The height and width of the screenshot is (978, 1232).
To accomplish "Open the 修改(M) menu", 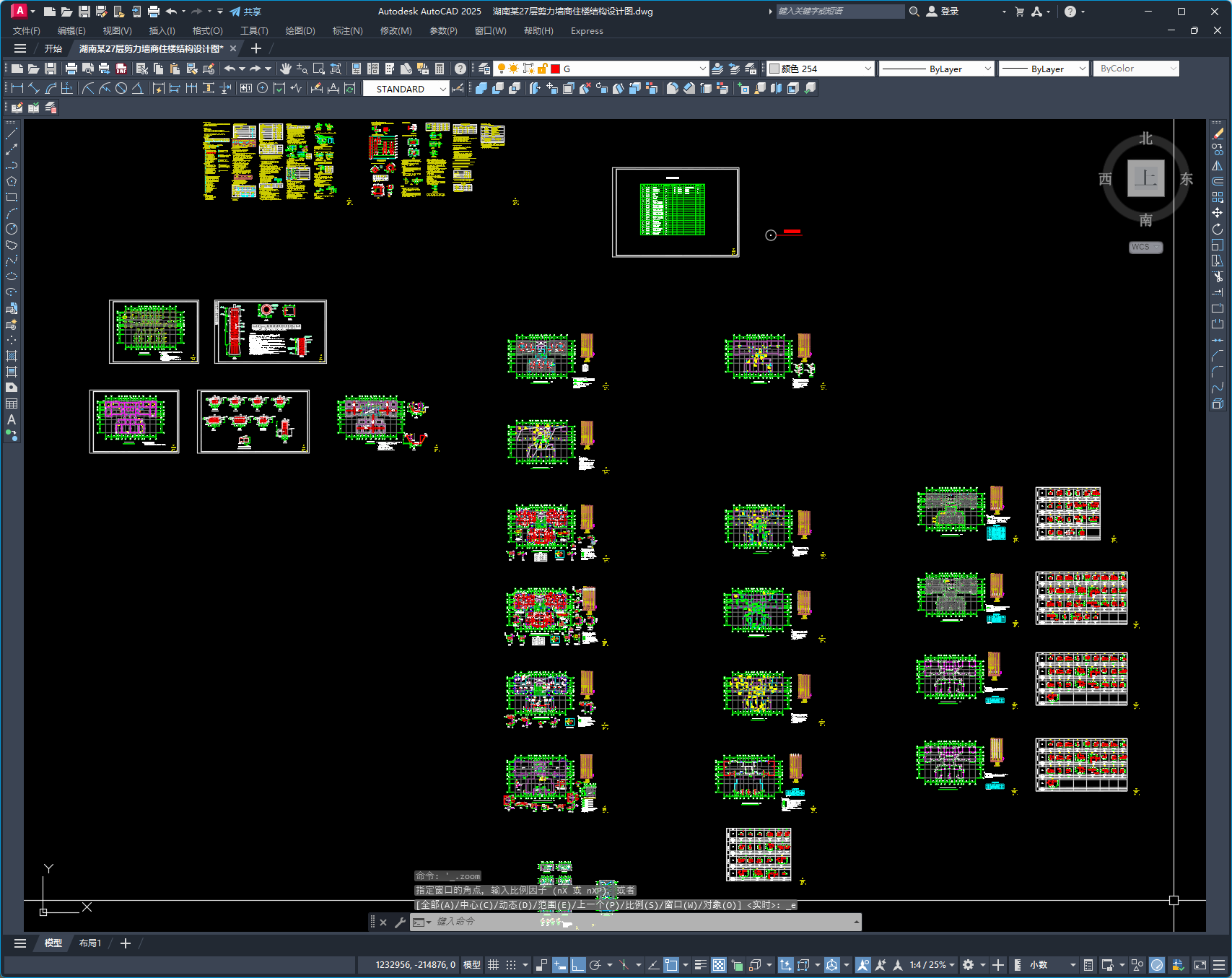I will click(396, 31).
